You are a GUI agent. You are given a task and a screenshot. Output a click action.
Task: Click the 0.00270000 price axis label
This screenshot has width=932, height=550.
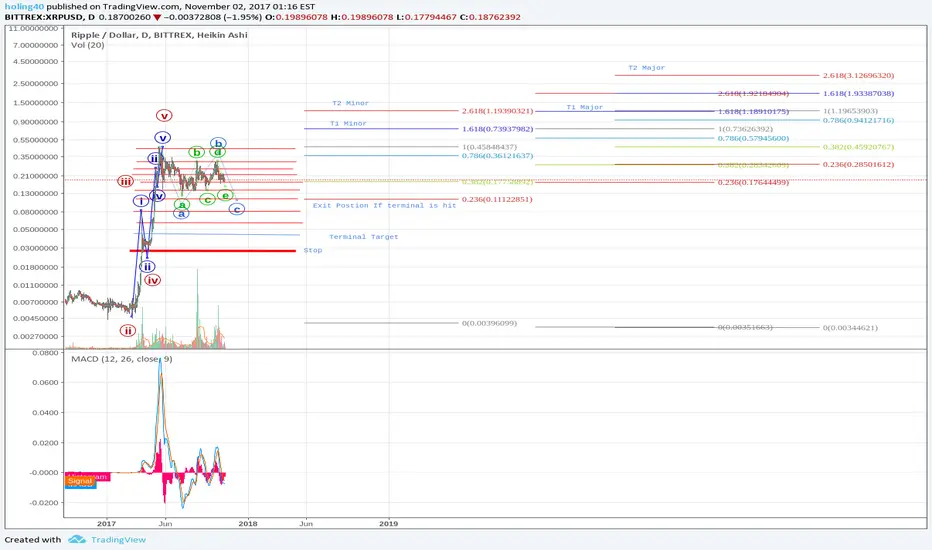coord(36,336)
